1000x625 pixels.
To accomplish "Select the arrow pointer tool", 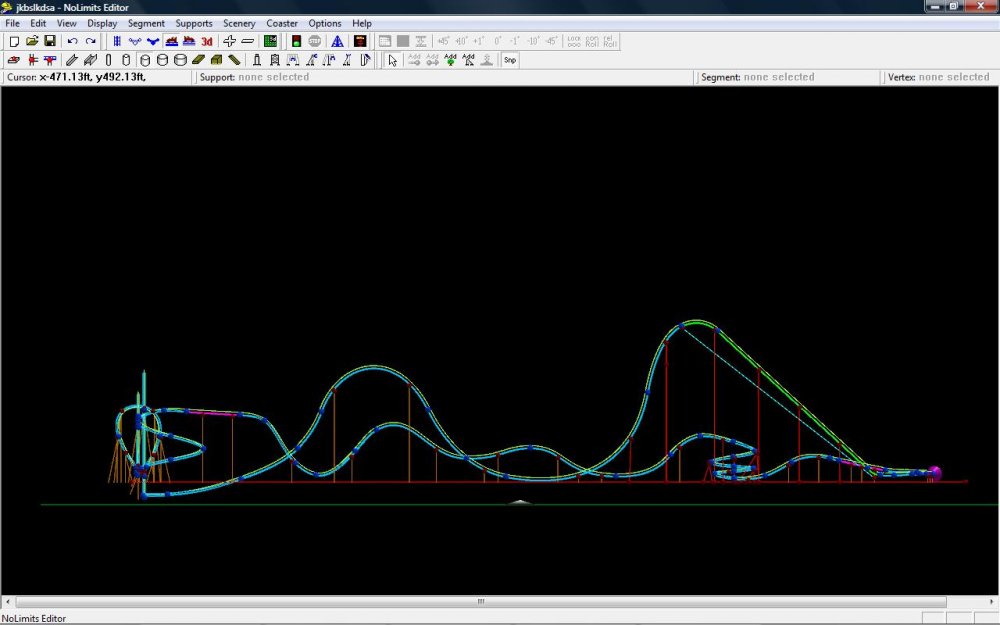I will coord(392,60).
